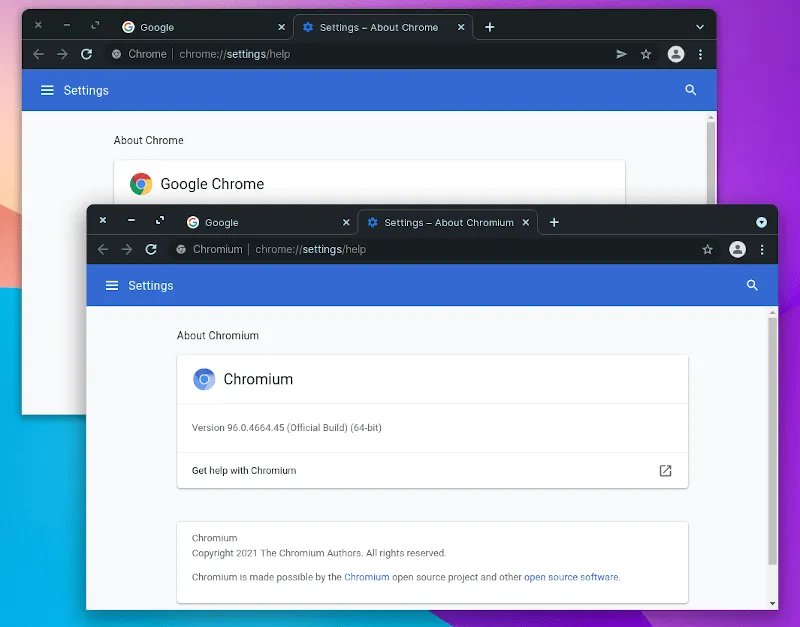Click the search icon in Chromium Settings
800x627 pixels.
[x=752, y=285]
